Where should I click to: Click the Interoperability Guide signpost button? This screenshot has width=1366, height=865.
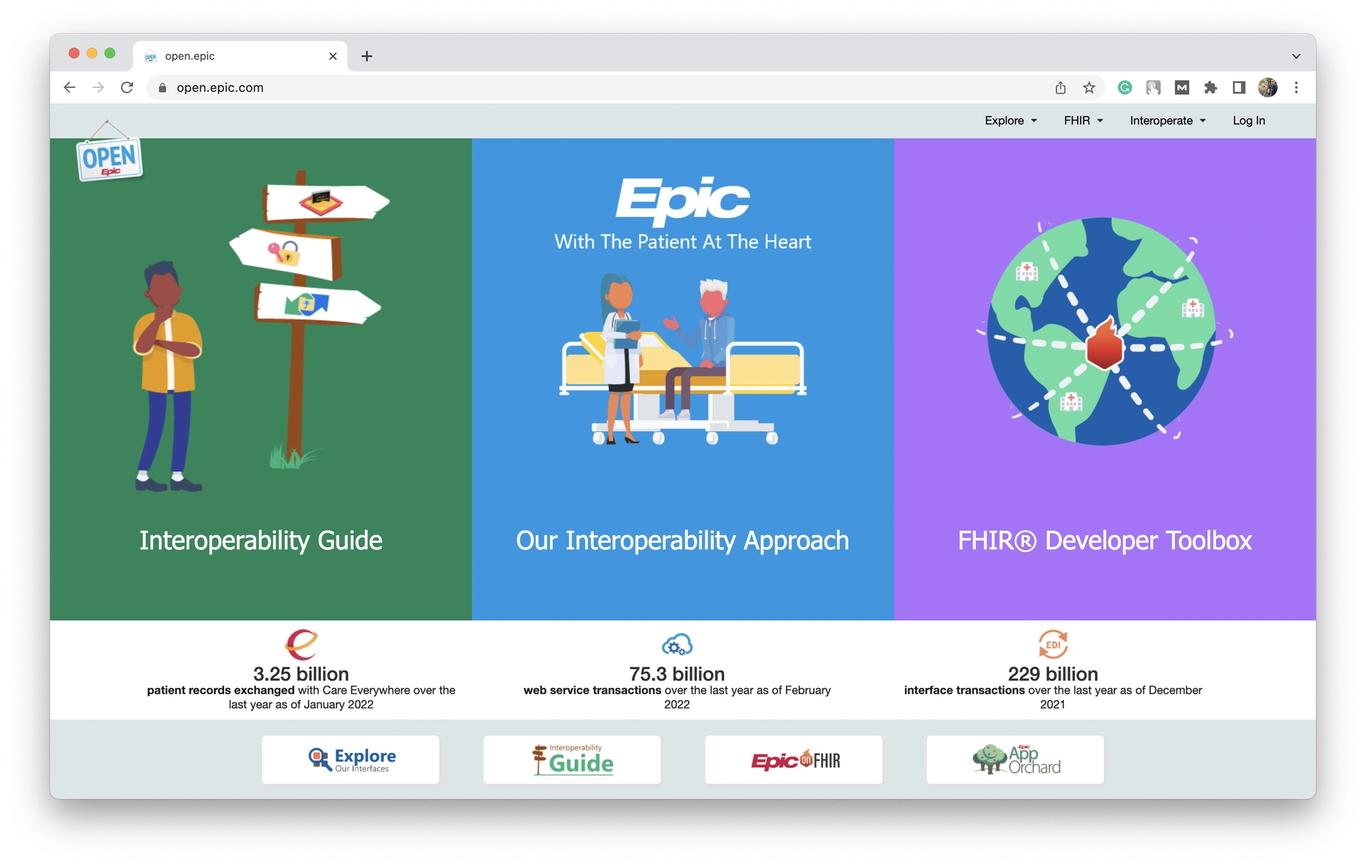(x=571, y=759)
